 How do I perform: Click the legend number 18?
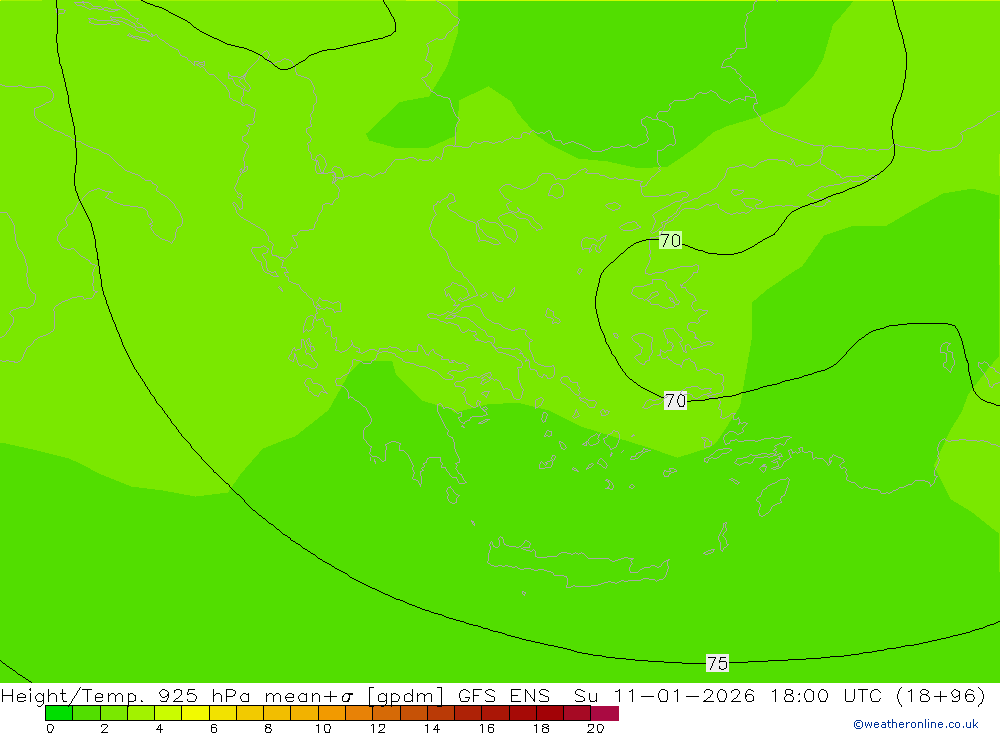pos(541,728)
